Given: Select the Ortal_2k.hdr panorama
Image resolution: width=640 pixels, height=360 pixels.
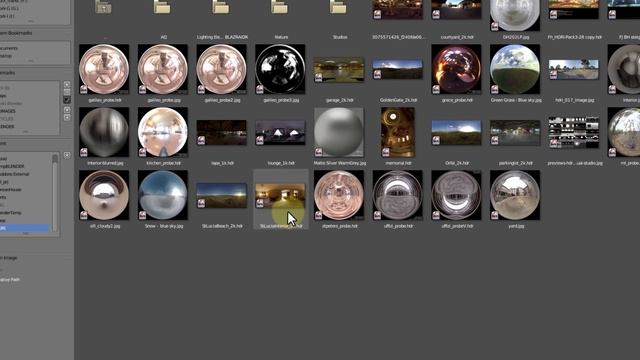Looking at the screenshot, I should (x=456, y=133).
